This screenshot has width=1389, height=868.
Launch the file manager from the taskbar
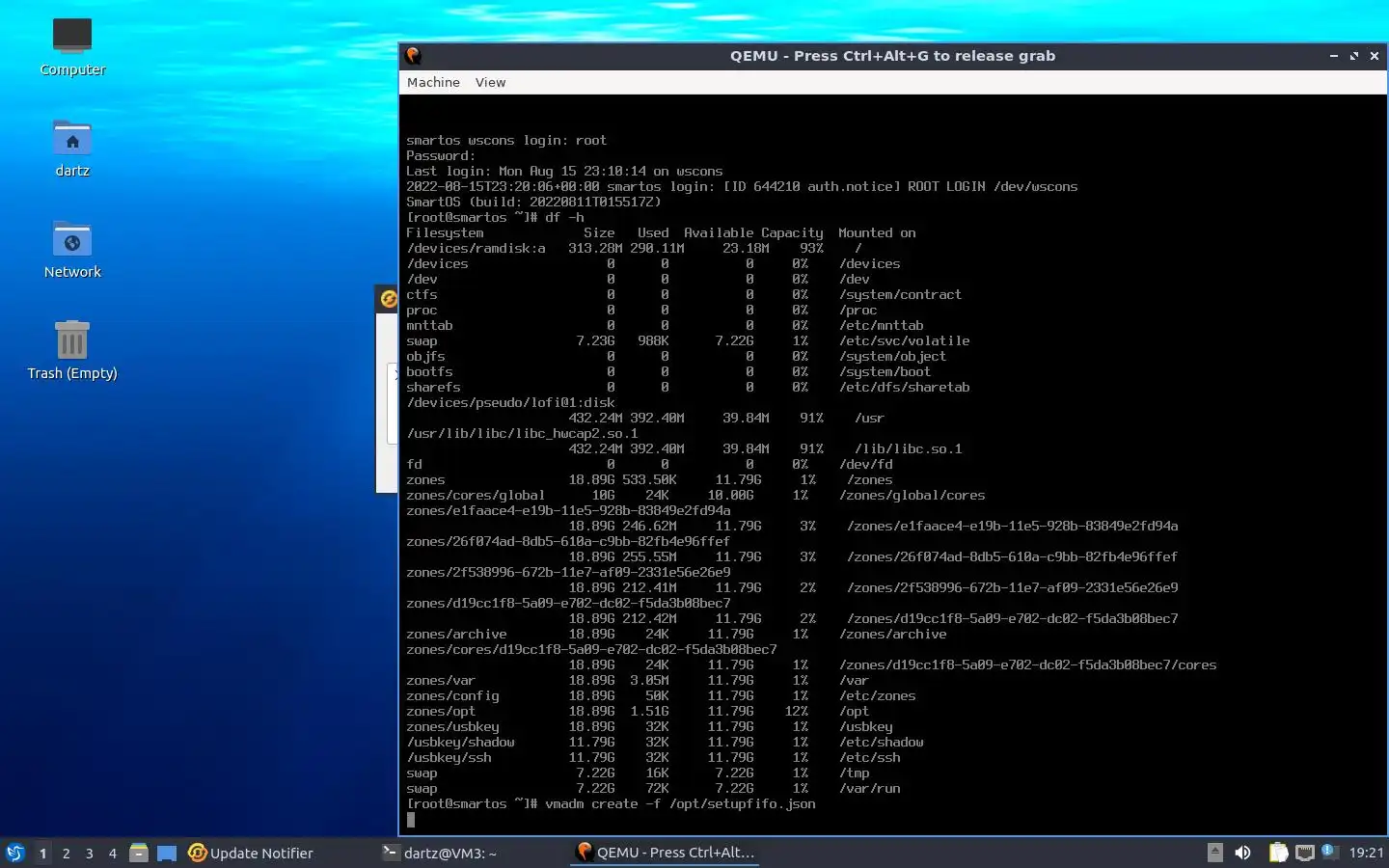coord(139,853)
